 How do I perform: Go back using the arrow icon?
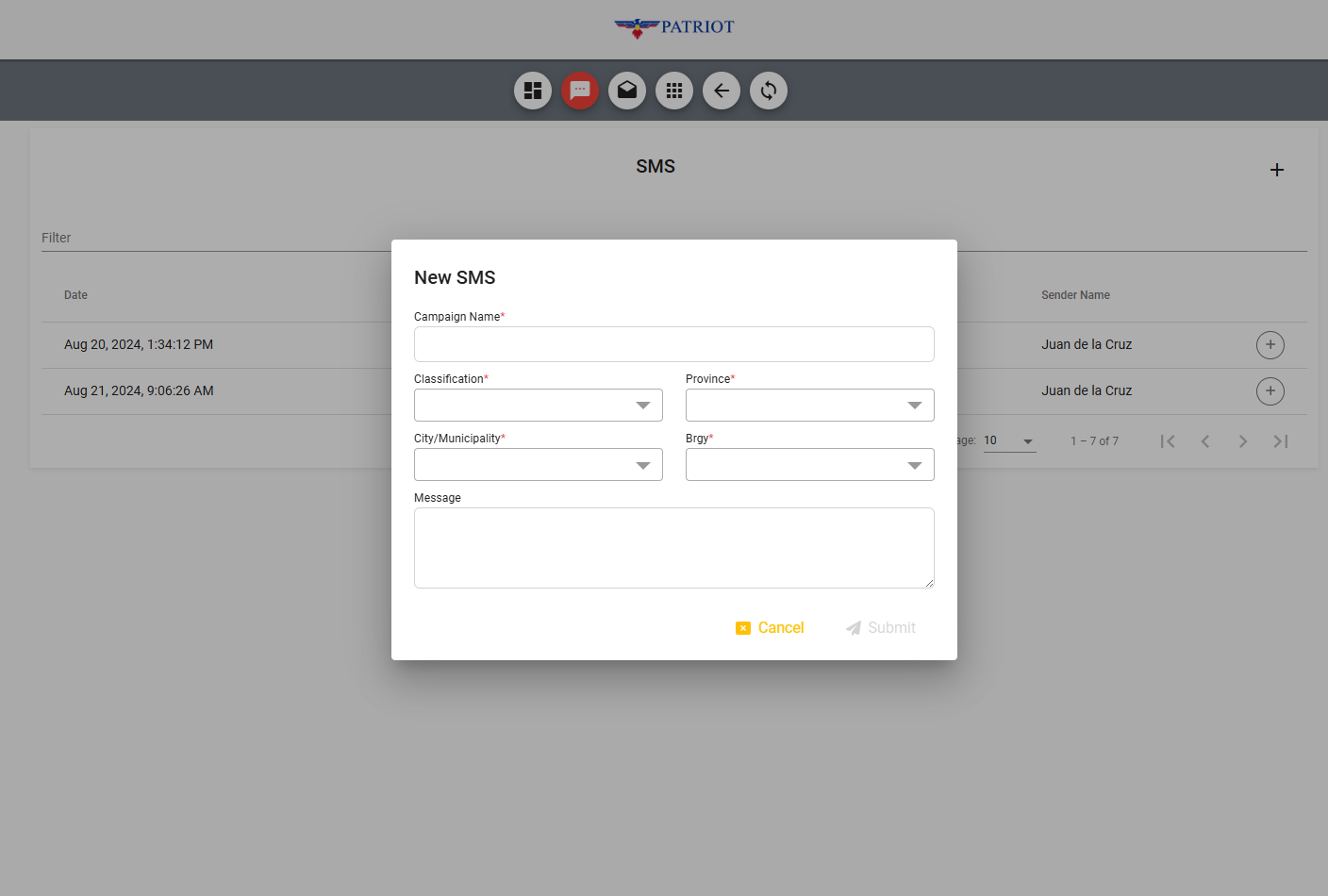point(722,91)
